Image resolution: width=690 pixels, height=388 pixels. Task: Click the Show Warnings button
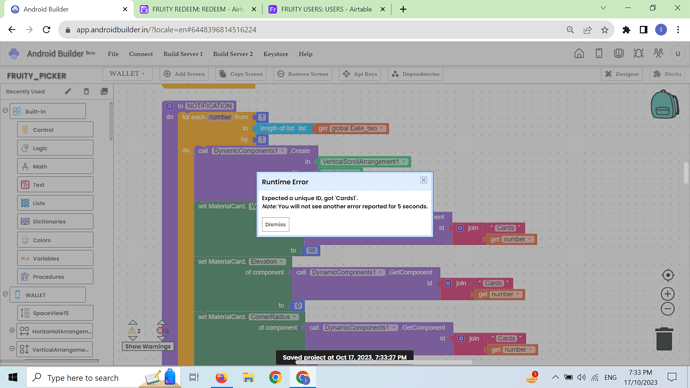click(147, 346)
